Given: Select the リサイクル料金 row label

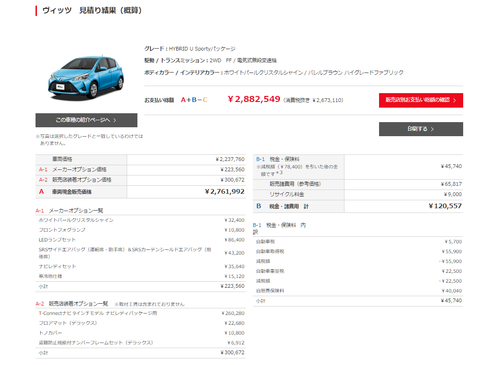Looking at the screenshot, I should click(287, 194).
